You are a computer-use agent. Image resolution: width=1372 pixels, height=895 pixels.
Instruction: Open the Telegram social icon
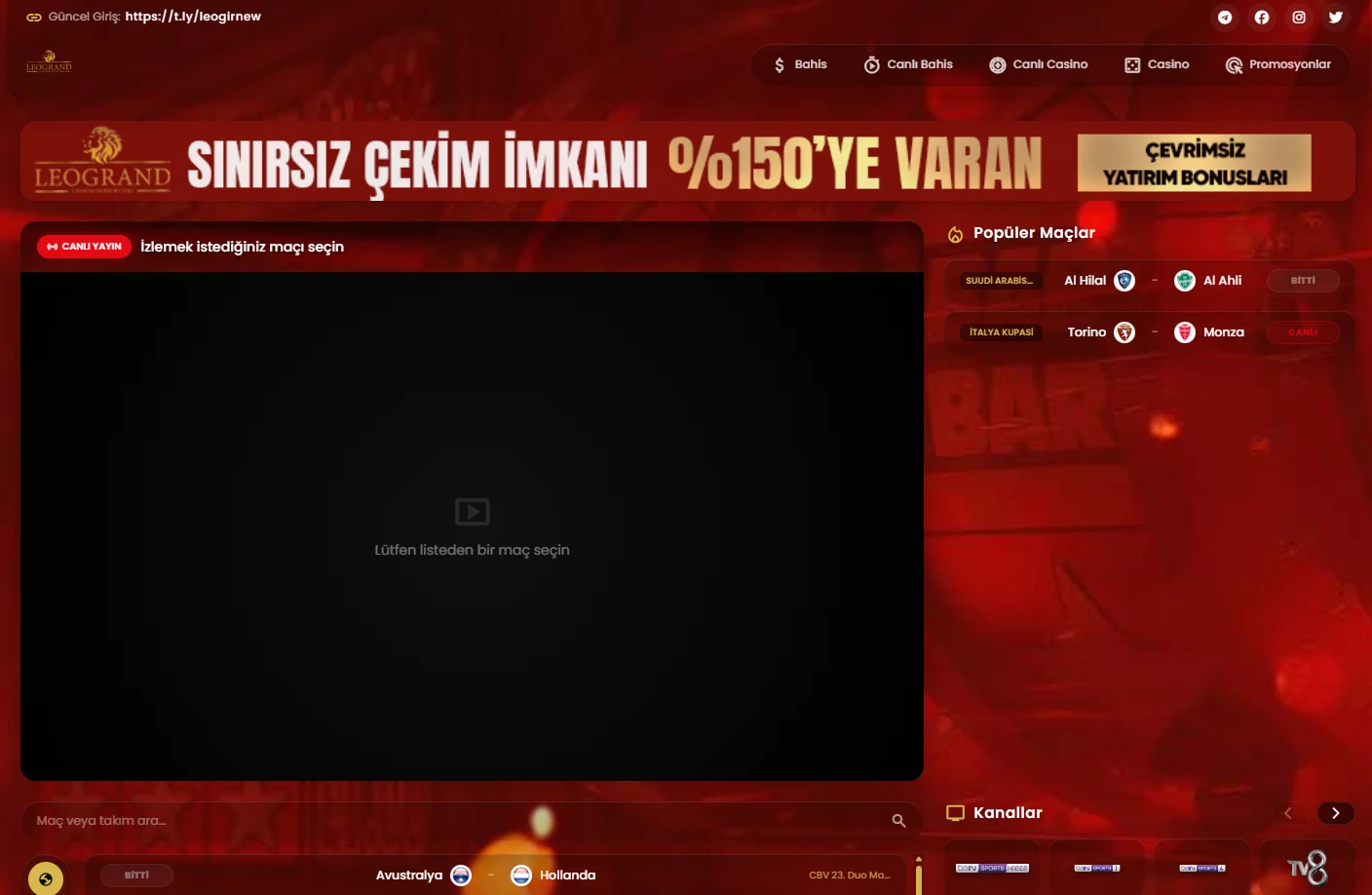pyautogui.click(x=1225, y=17)
